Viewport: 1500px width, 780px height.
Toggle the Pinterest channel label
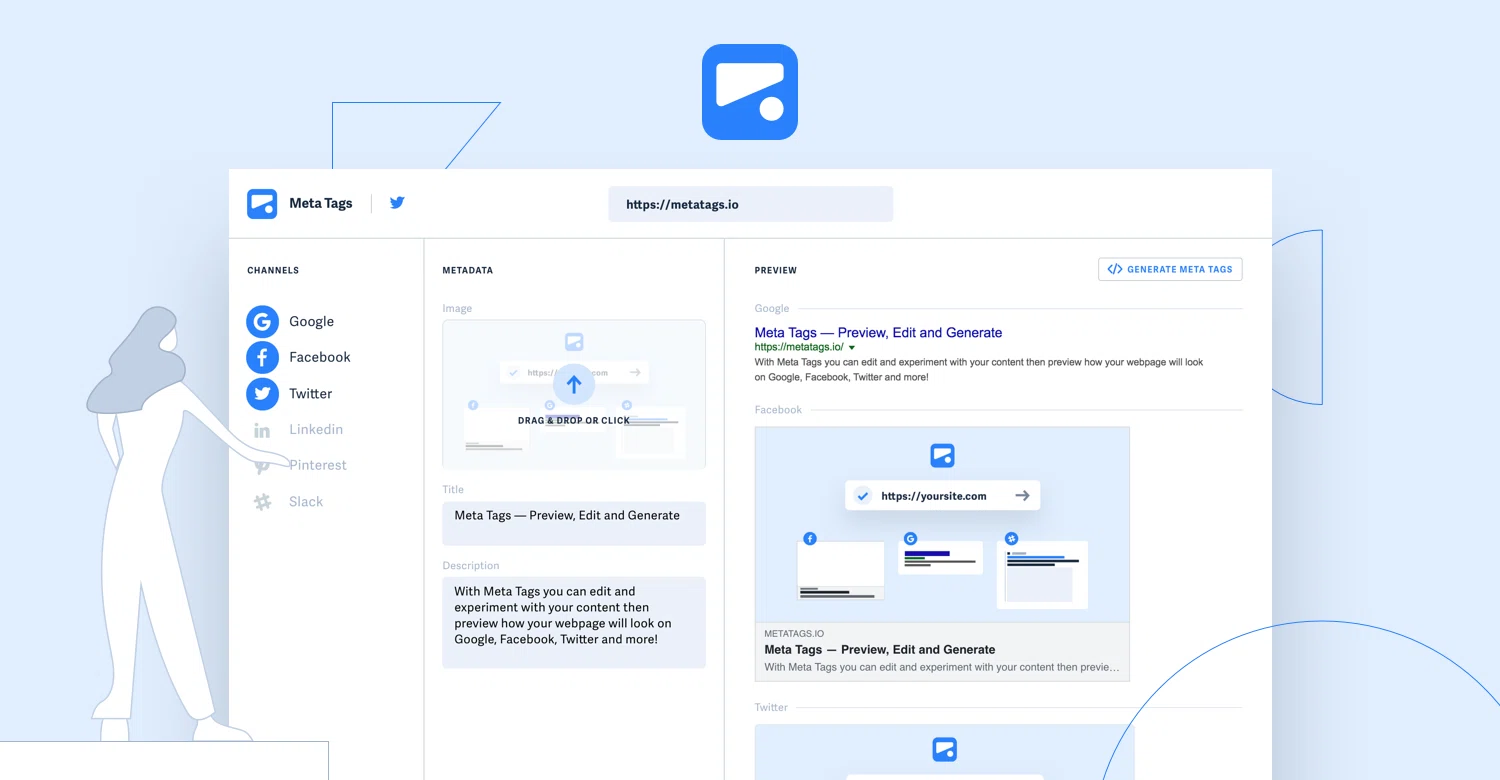pyautogui.click(x=318, y=465)
